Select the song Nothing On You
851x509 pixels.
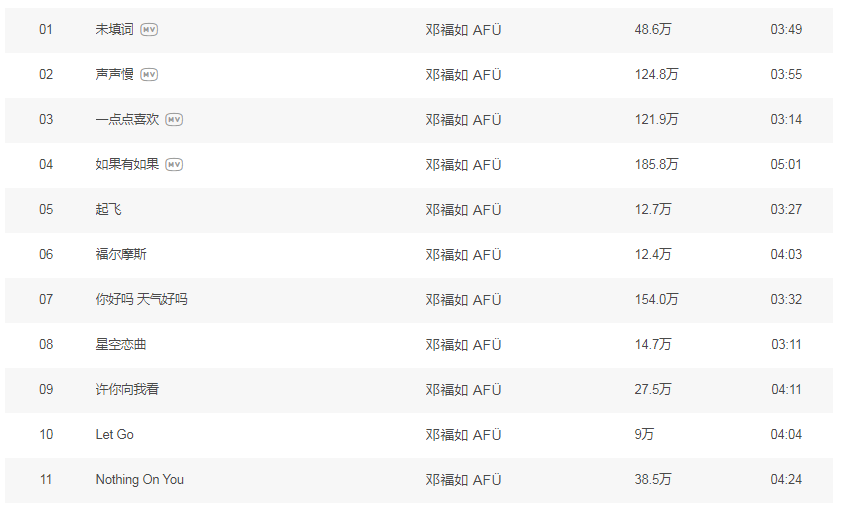click(139, 480)
